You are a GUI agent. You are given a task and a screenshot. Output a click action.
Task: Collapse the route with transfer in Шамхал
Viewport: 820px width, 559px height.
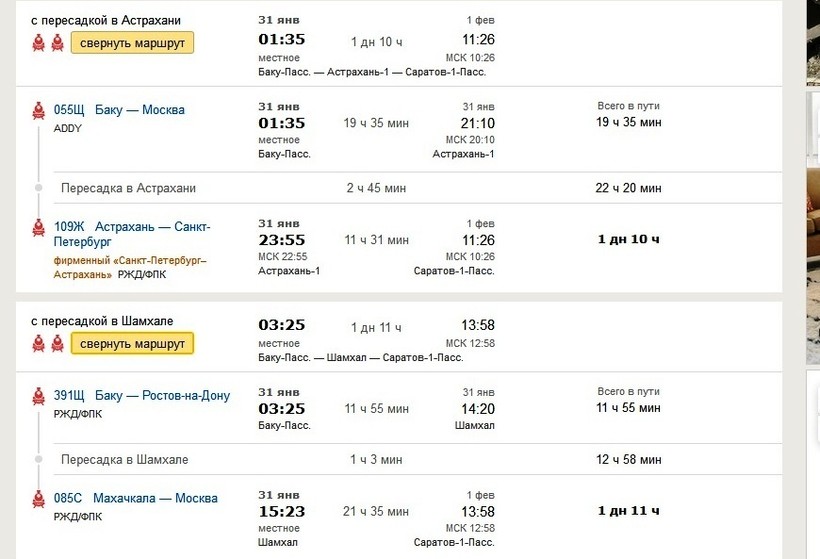pyautogui.click(x=133, y=344)
